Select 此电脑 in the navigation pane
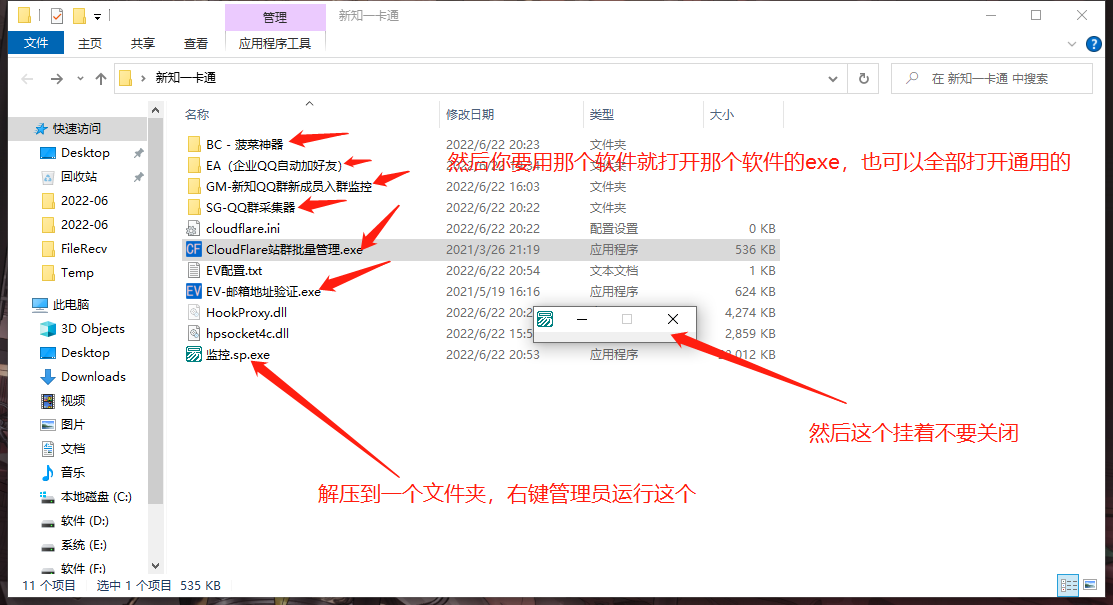The image size is (1113, 605). click(x=71, y=305)
